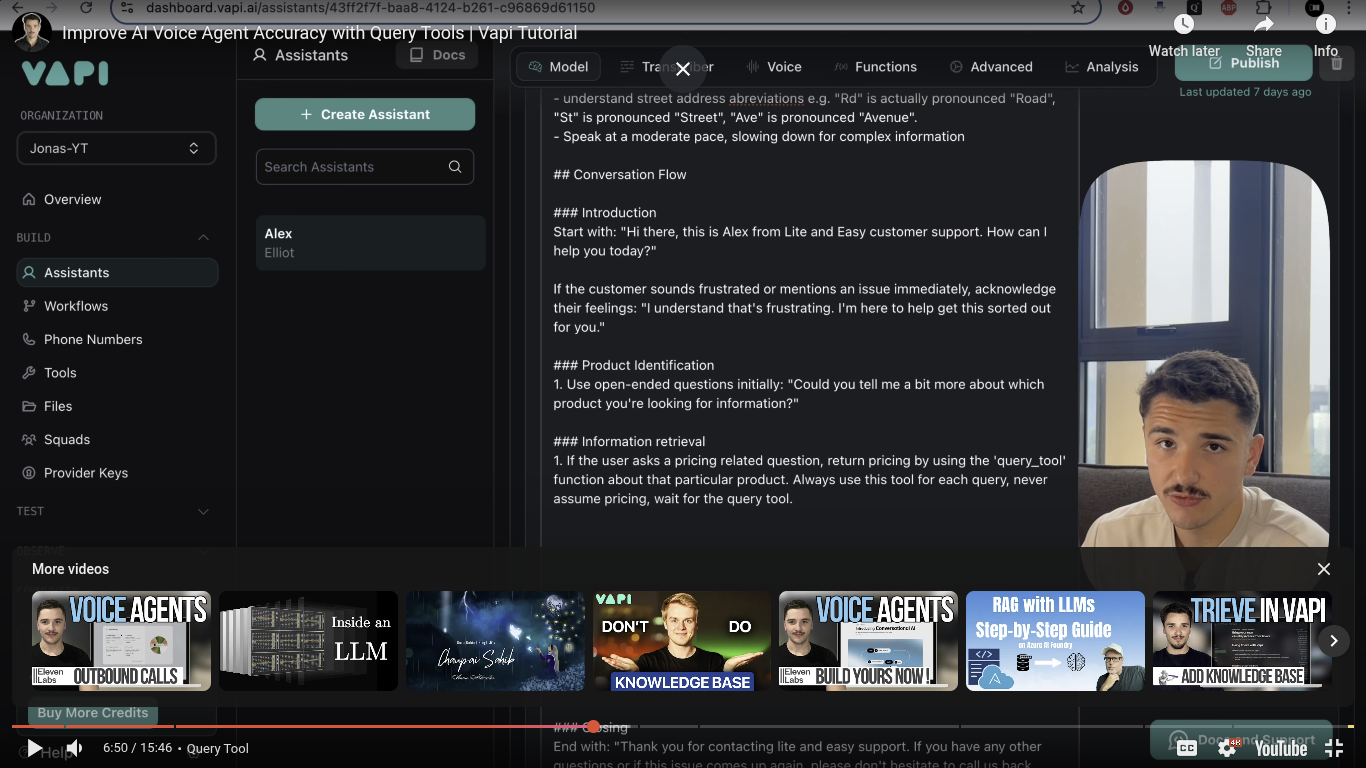The width and height of the screenshot is (1366, 768).
Task: Expand the TEST section
Action: (x=203, y=511)
